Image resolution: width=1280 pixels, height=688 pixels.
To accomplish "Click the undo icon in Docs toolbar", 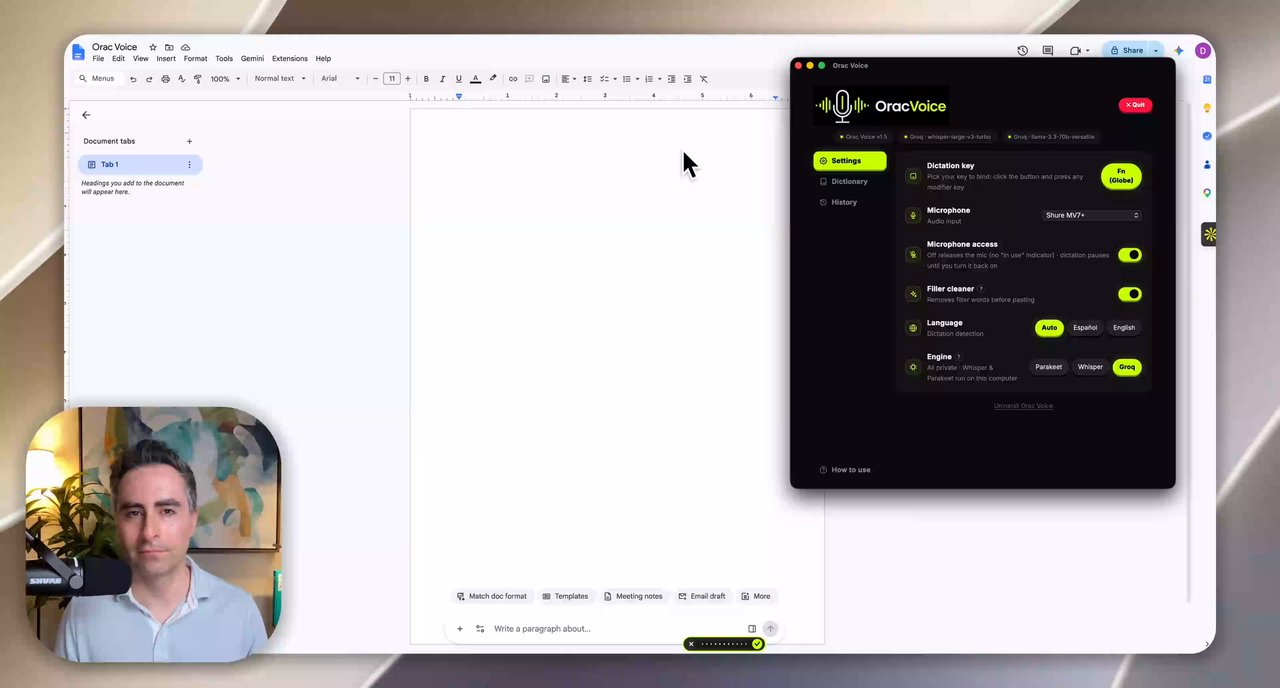I will pos(133,79).
